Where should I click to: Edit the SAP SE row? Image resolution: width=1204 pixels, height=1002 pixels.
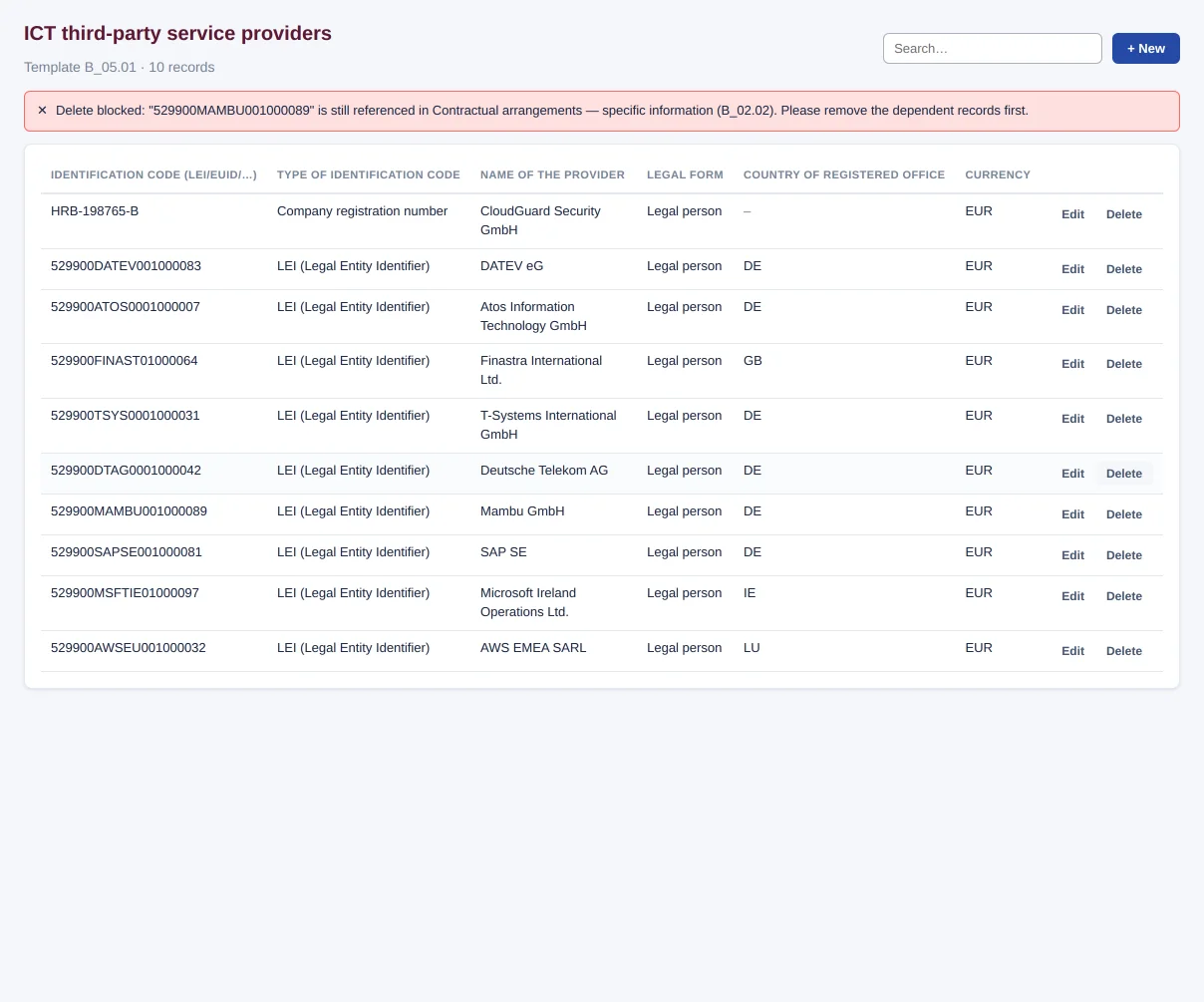click(1072, 555)
